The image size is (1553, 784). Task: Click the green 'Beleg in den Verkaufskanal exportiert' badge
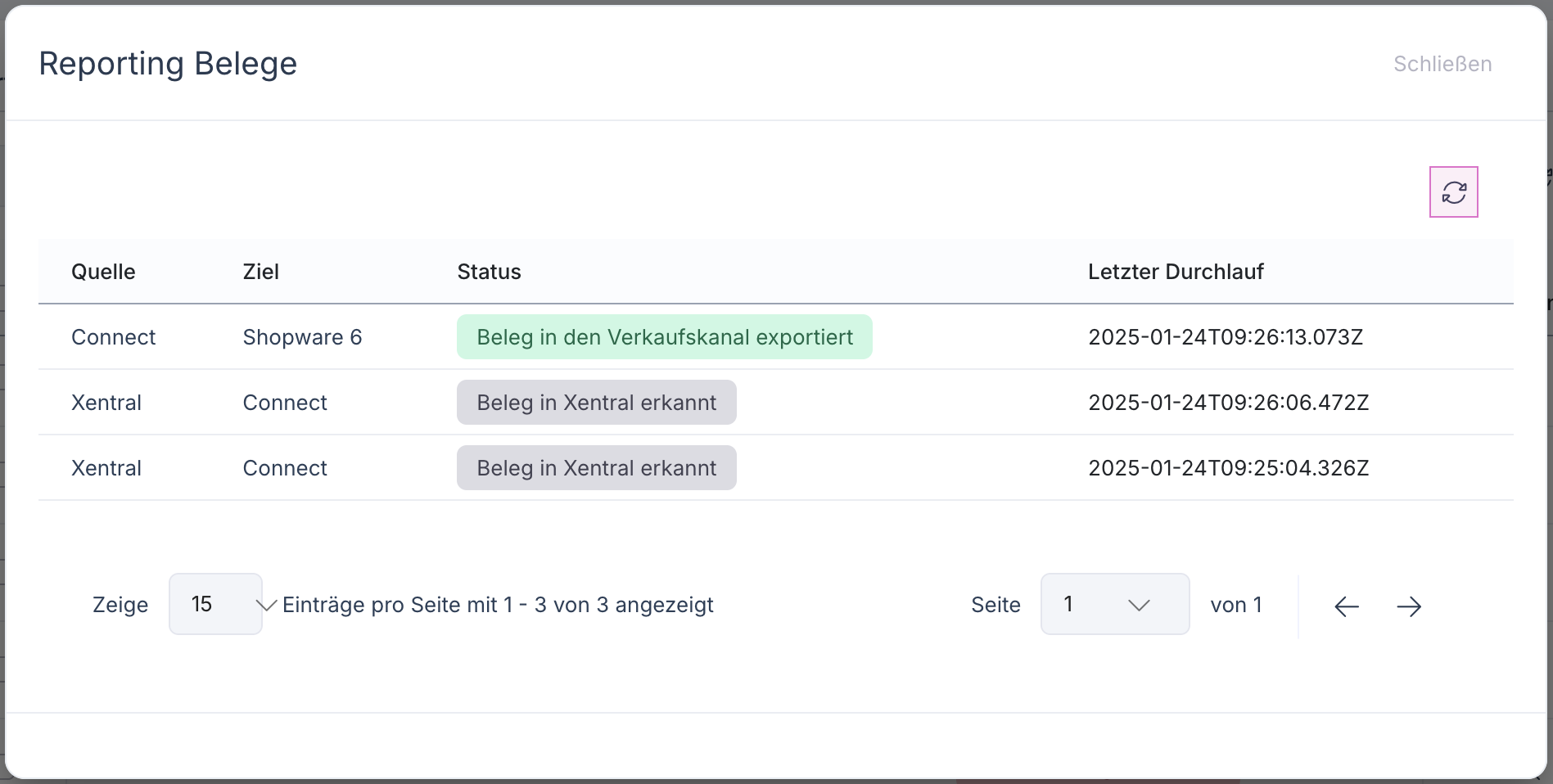[x=664, y=337]
